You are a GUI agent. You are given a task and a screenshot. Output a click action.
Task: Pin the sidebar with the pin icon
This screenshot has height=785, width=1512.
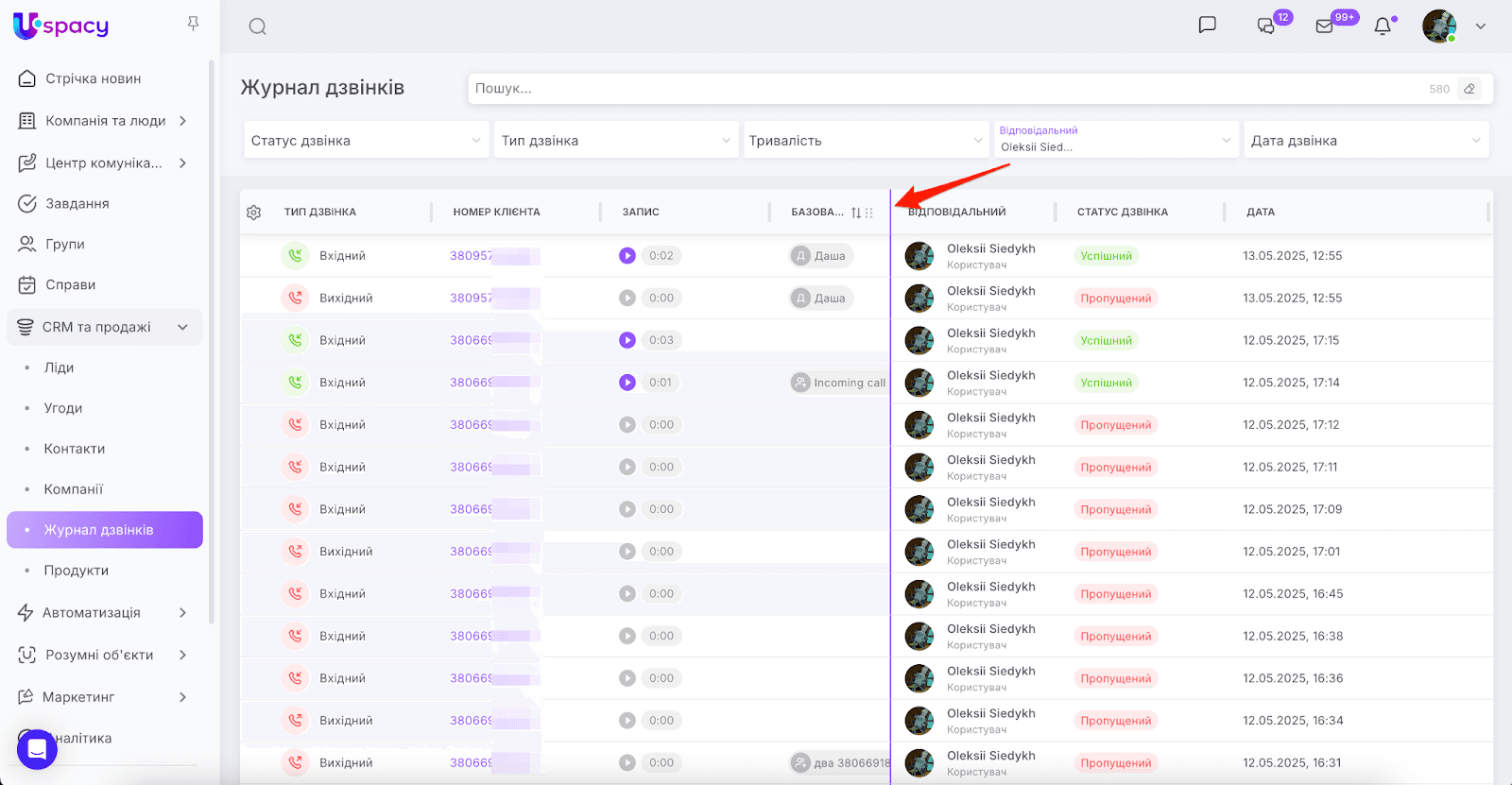click(193, 24)
